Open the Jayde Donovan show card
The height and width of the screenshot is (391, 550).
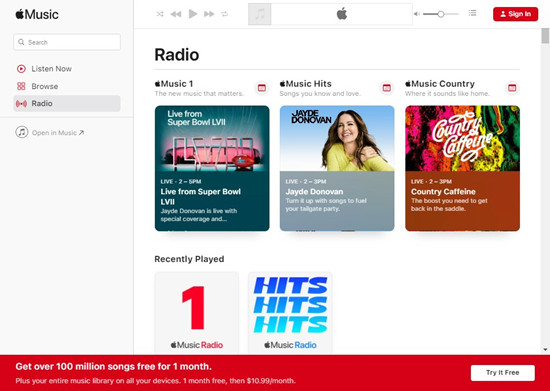coord(337,168)
